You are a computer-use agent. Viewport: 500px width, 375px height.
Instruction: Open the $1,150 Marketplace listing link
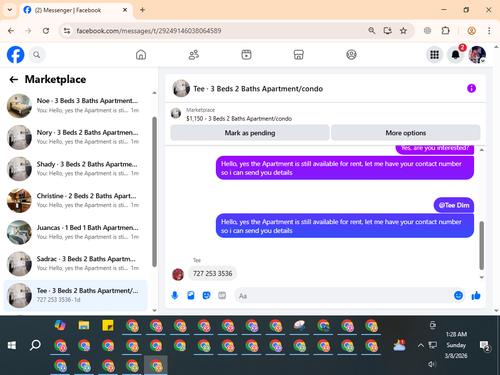coord(239,119)
